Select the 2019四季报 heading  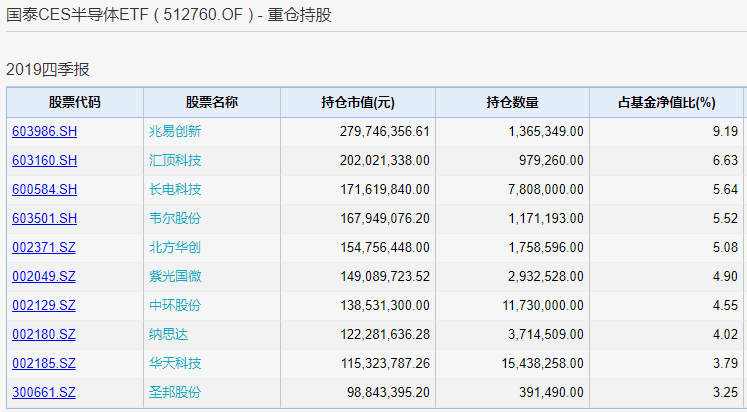(x=48, y=70)
